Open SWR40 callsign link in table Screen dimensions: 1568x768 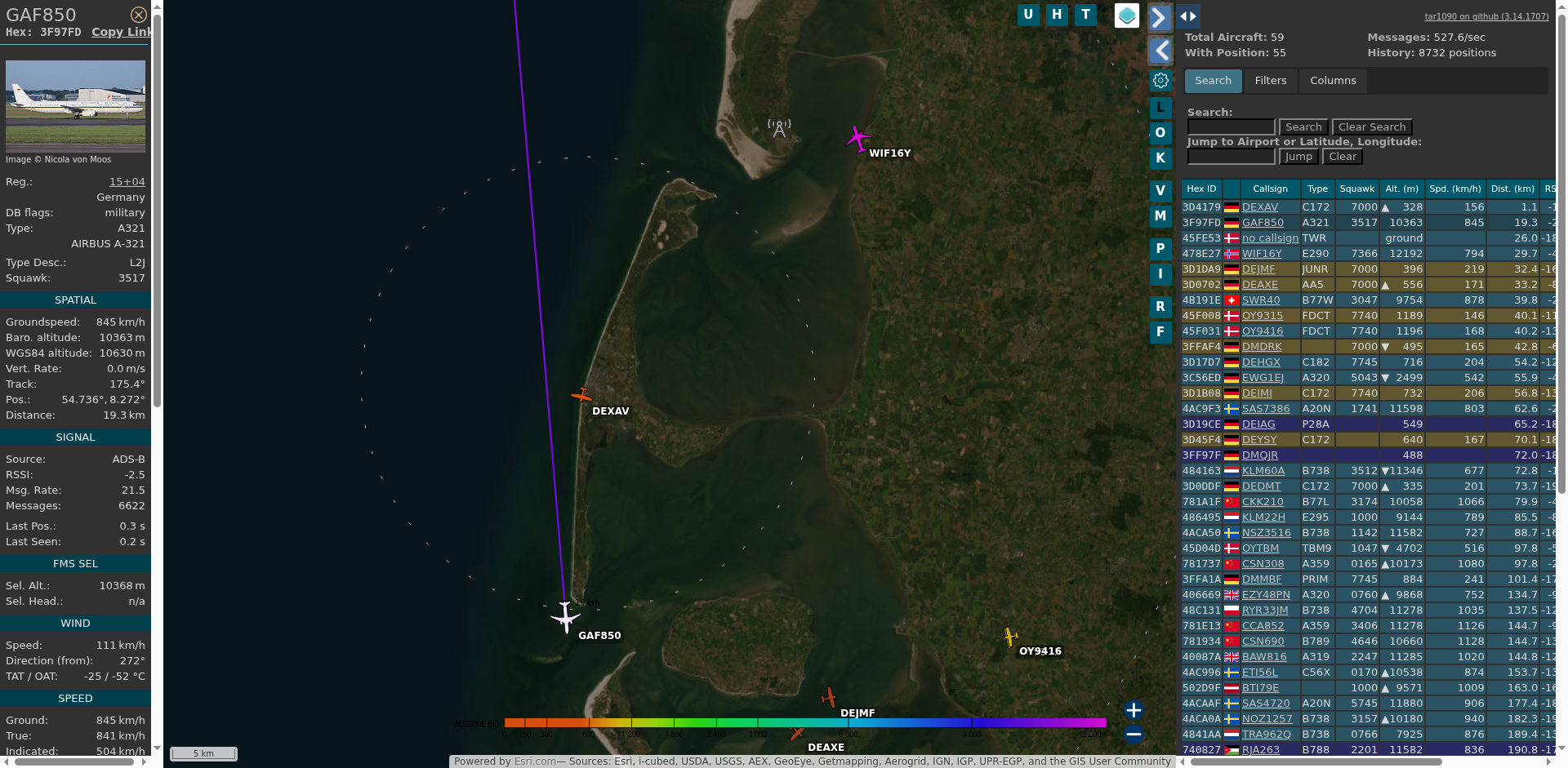pyautogui.click(x=1260, y=300)
